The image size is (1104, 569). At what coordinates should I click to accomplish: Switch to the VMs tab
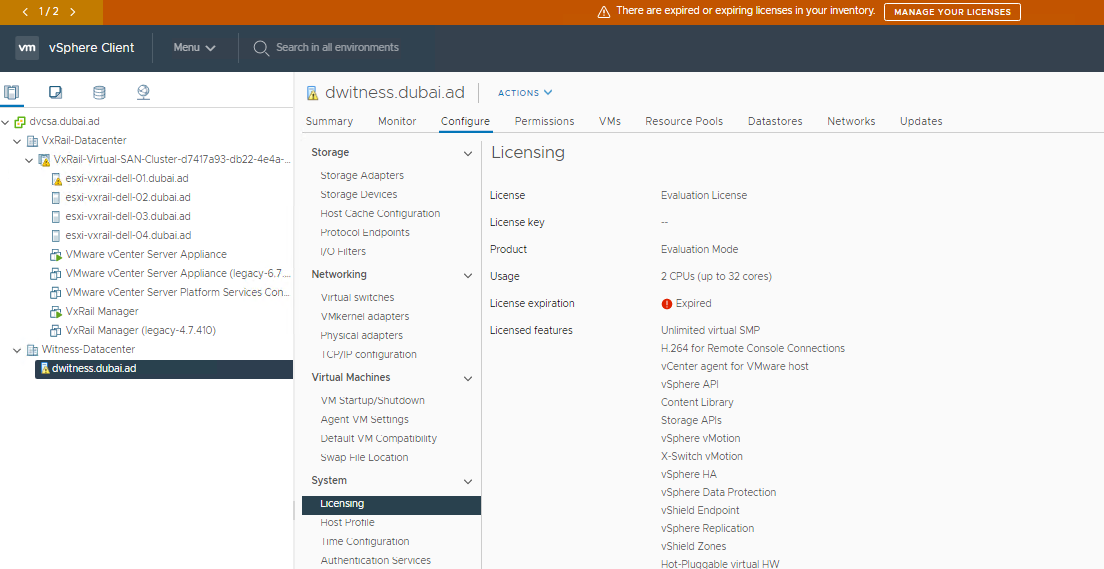(x=610, y=121)
